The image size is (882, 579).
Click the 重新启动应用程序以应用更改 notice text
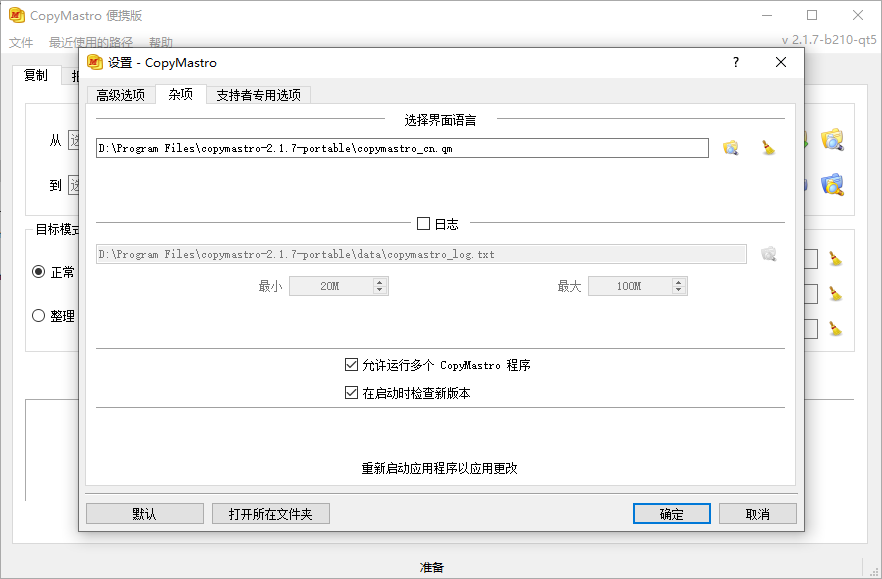point(439,468)
